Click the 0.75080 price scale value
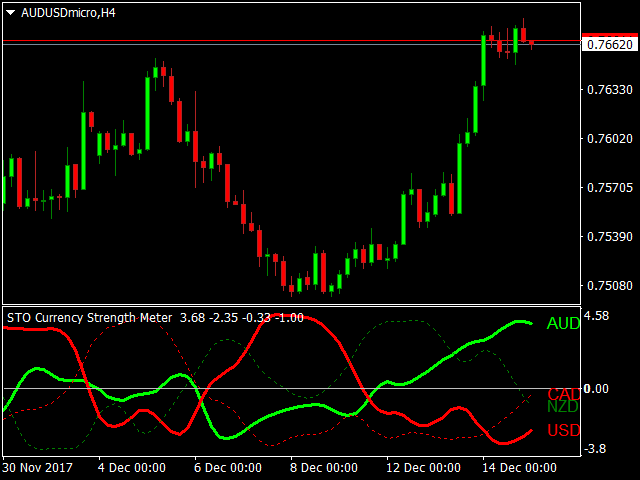Viewport: 640px width, 480px height. 610,285
